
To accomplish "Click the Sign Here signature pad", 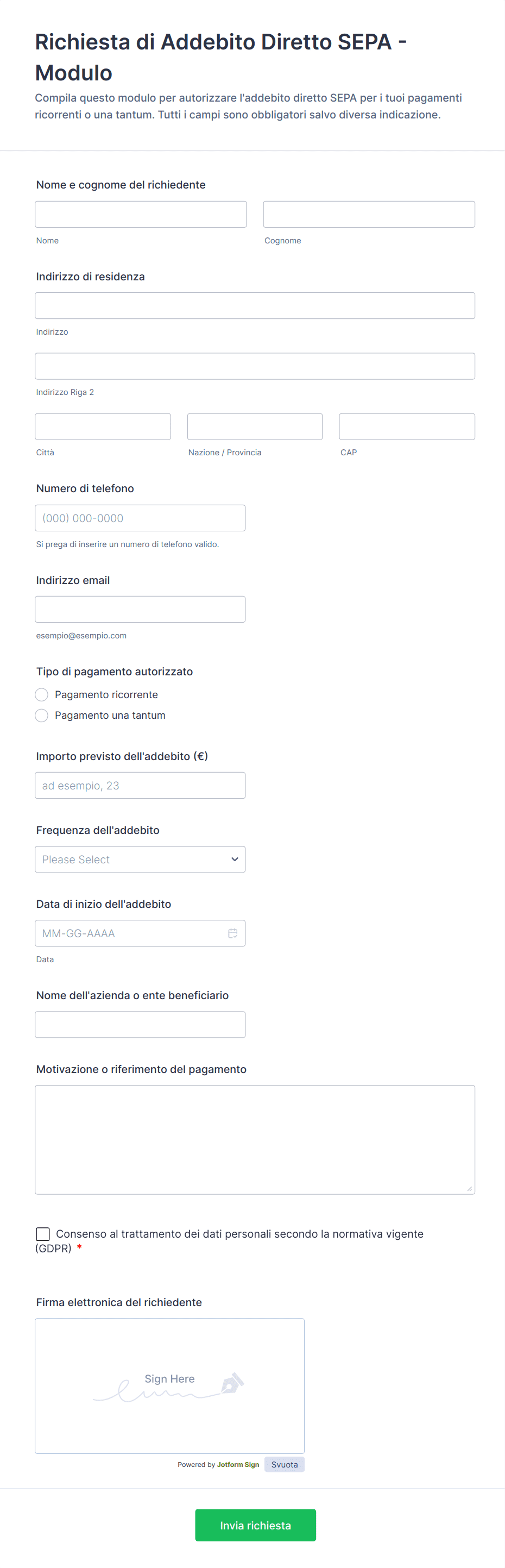I will tap(169, 1386).
